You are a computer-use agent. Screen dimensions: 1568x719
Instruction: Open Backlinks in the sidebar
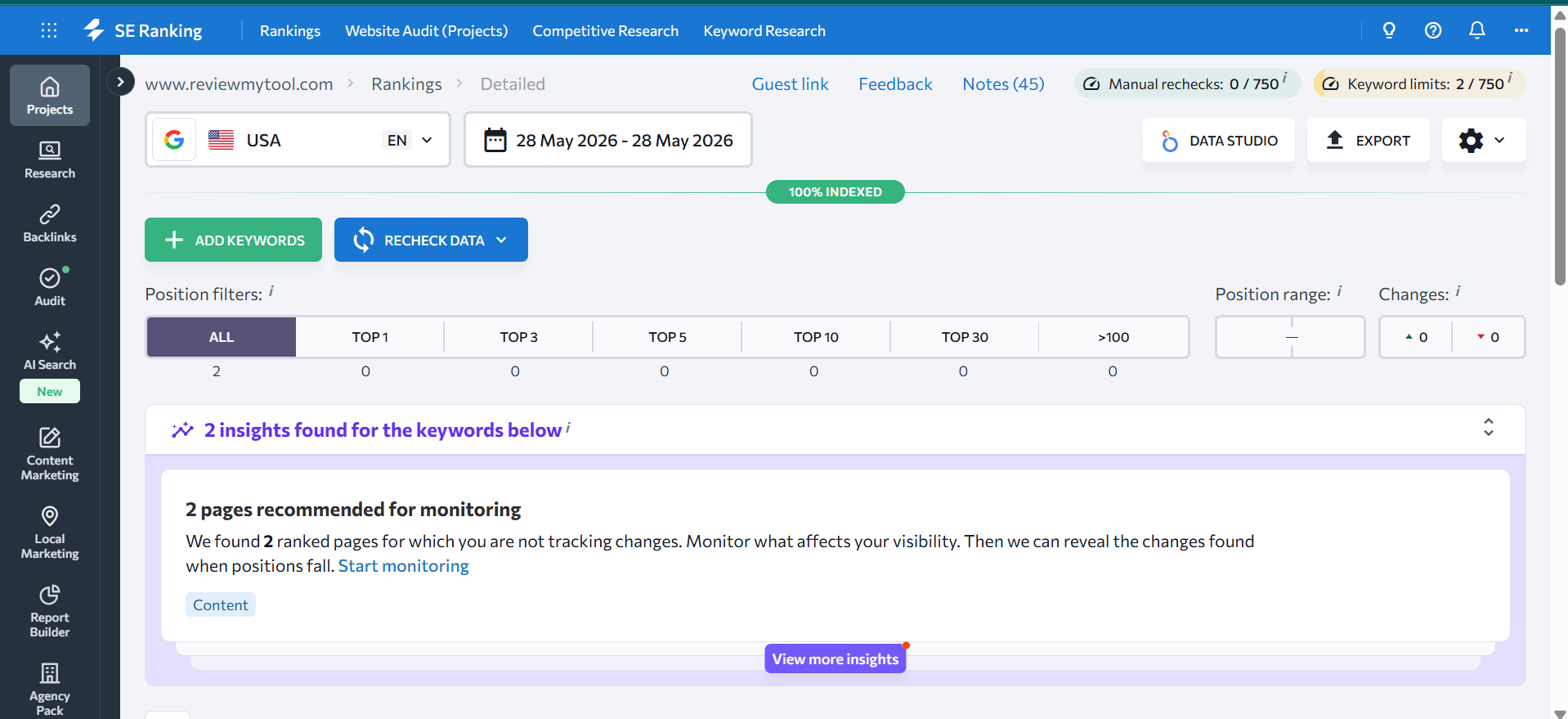pyautogui.click(x=50, y=223)
